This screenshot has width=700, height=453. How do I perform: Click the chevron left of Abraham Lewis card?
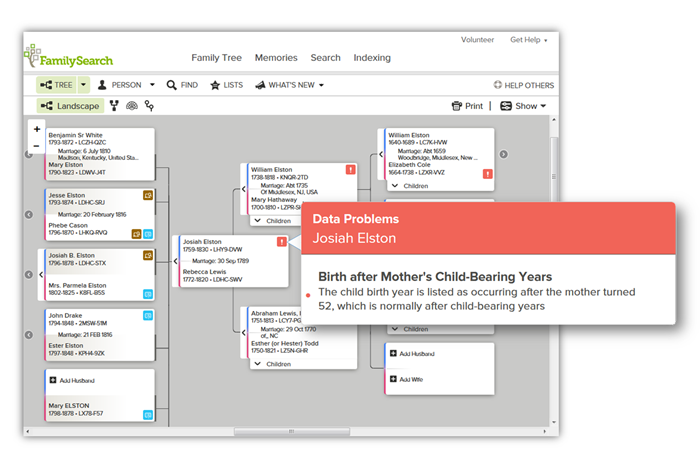[244, 332]
